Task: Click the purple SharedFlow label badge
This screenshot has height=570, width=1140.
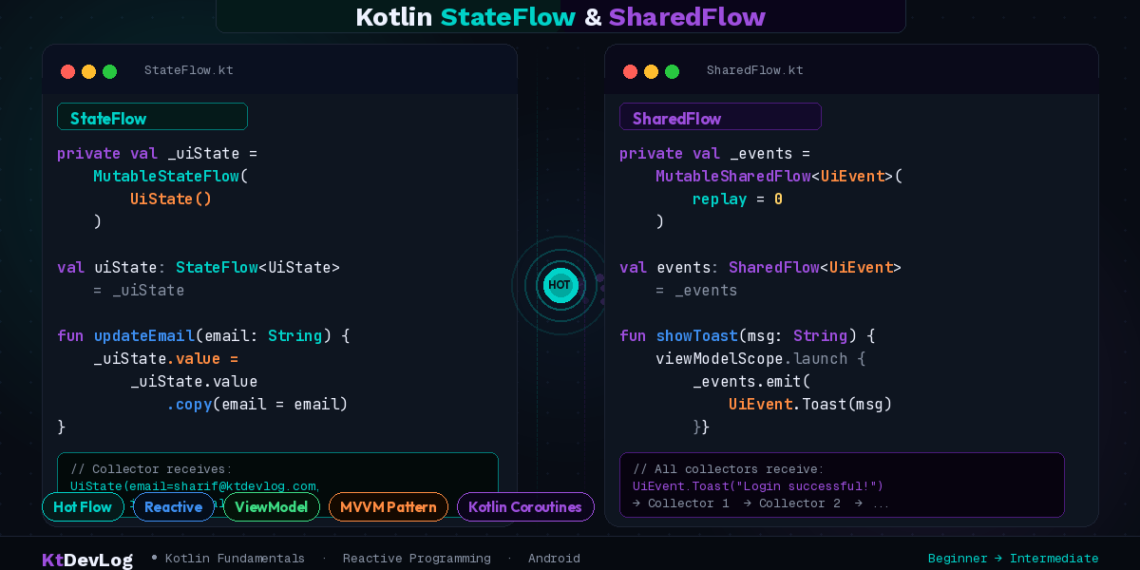Action: tap(720, 117)
